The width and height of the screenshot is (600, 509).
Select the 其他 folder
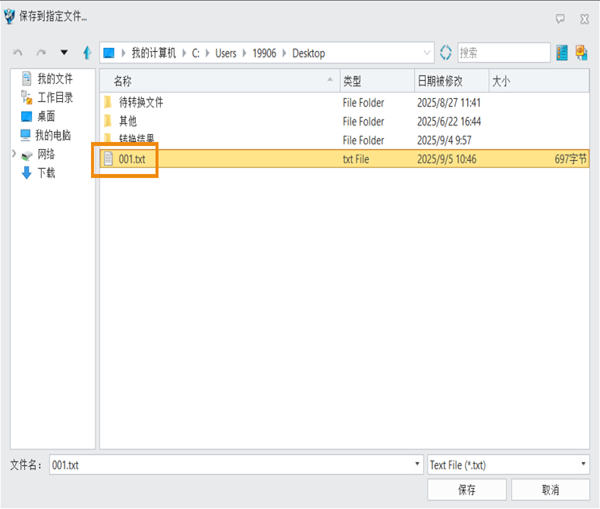[x=127, y=121]
